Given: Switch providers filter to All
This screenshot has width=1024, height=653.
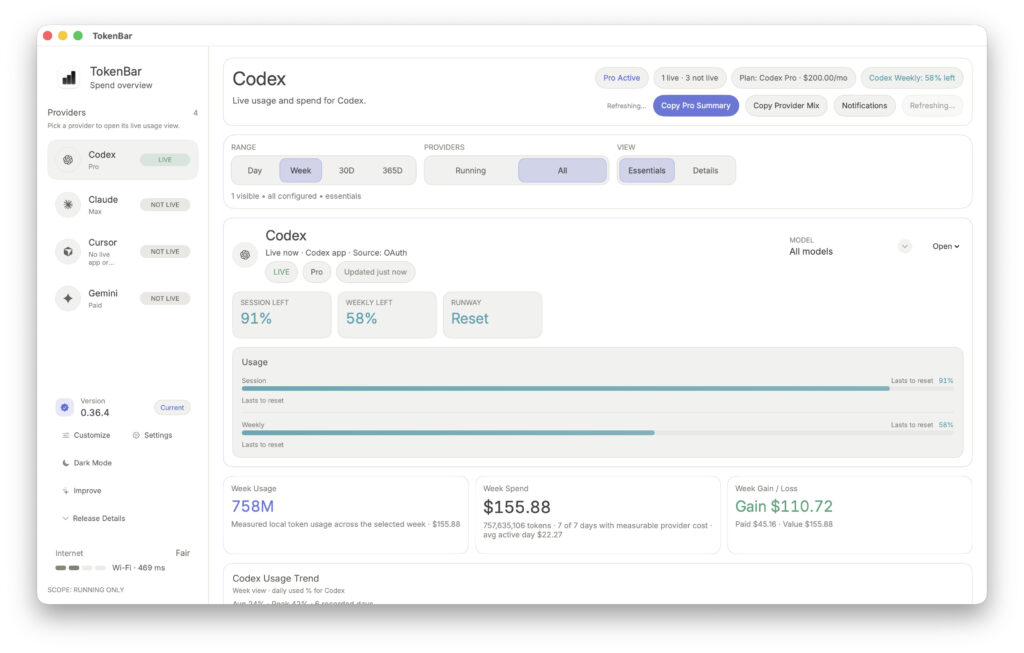Looking at the screenshot, I should 562,170.
